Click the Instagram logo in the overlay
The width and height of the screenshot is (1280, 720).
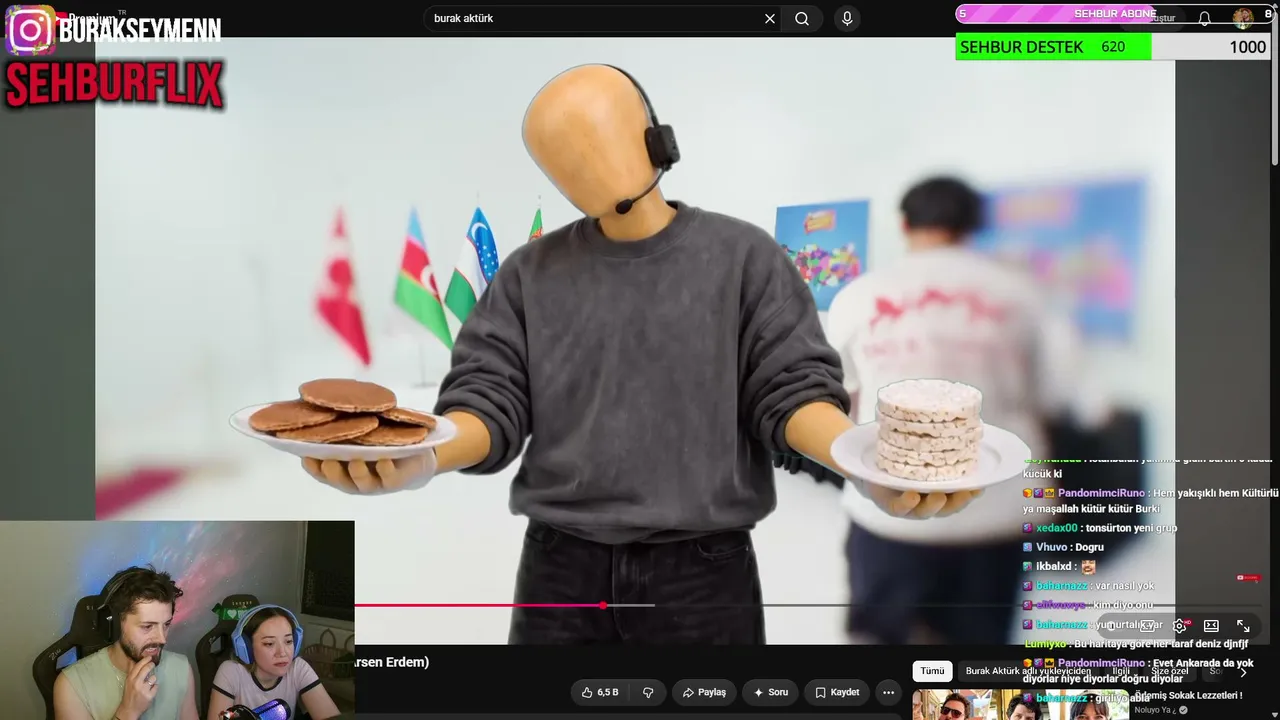tap(30, 30)
